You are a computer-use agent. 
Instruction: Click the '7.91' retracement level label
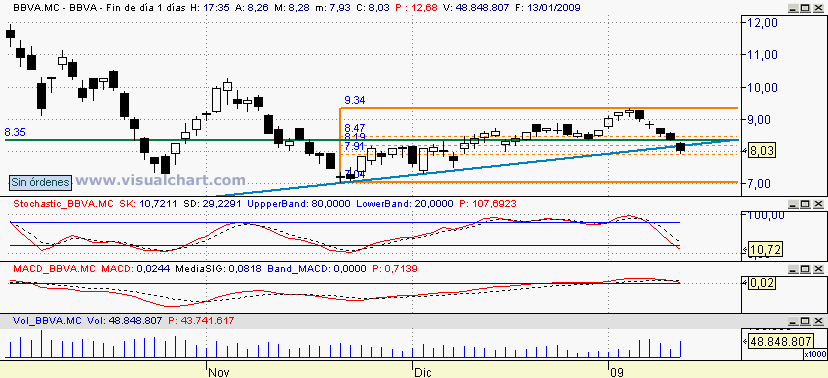point(355,146)
